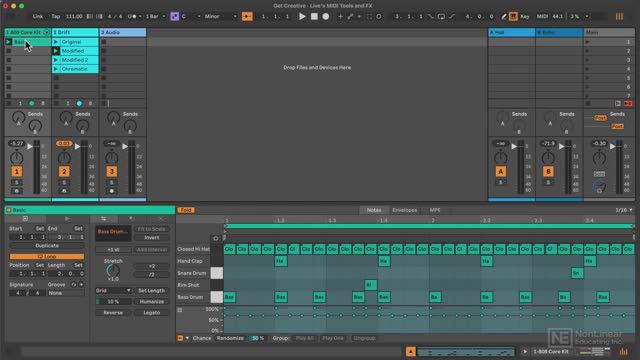This screenshot has width=640, height=360.
Task: Click the headphone preview icon in piano roll
Action: click(216, 238)
